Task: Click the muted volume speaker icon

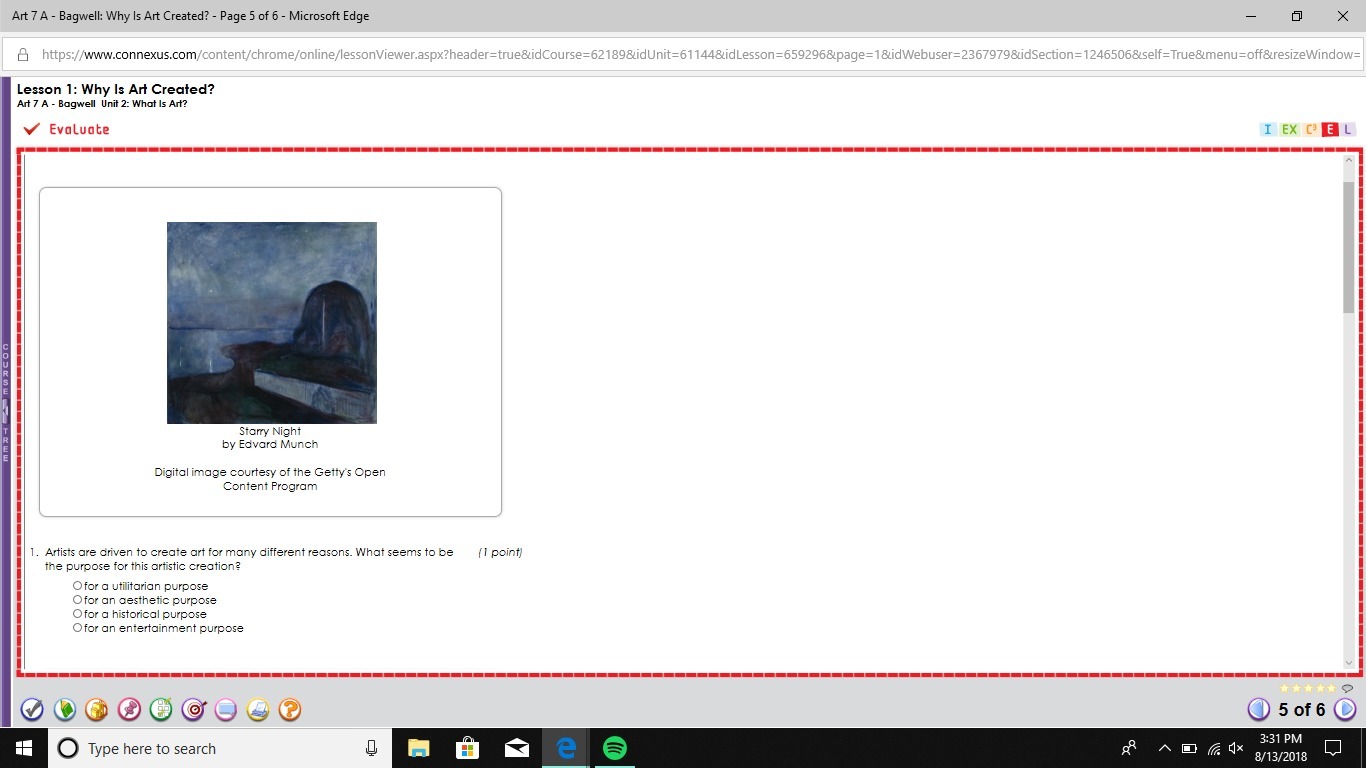Action: click(x=1237, y=748)
